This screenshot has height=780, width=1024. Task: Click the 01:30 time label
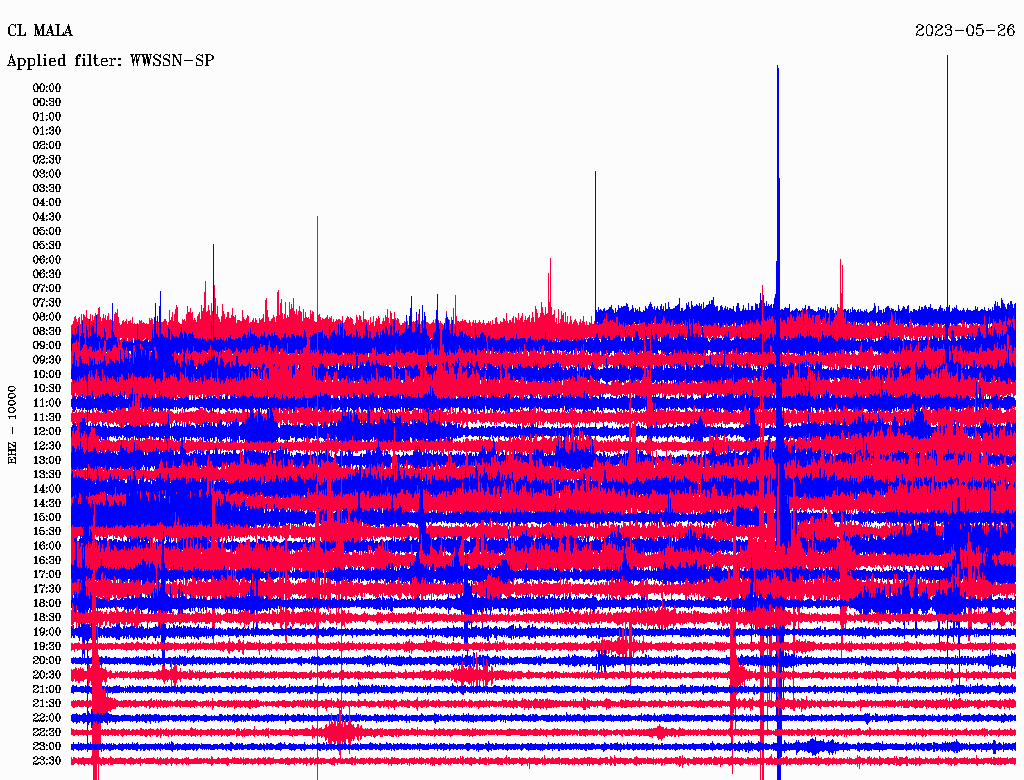point(47,131)
